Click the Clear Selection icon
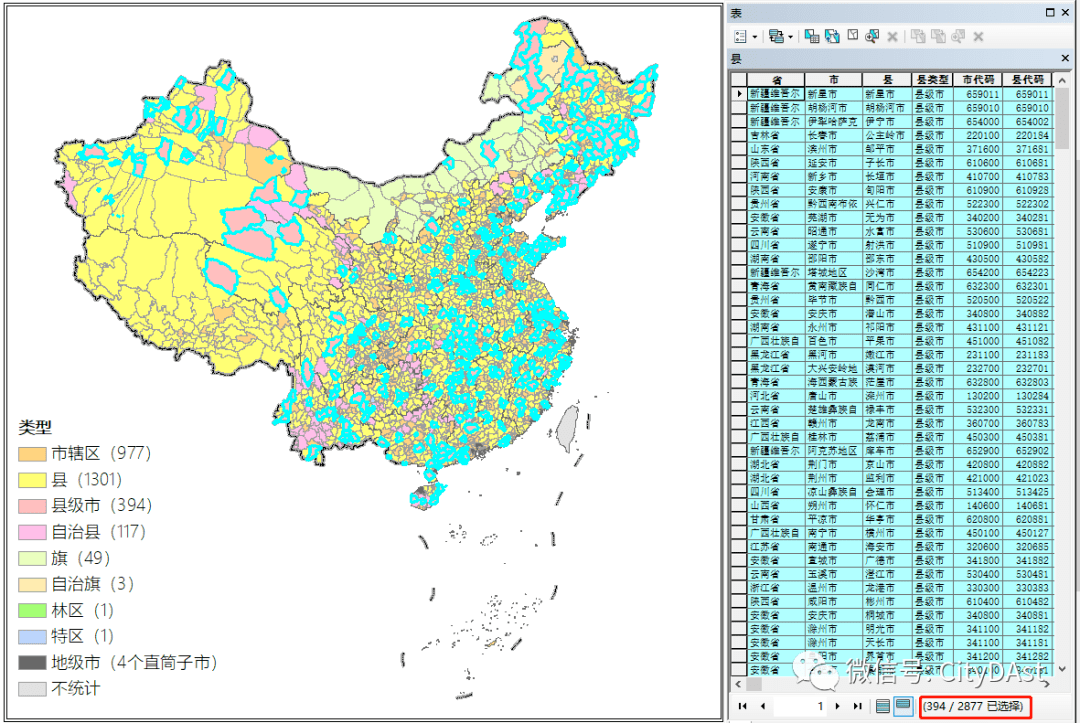Viewport: 1080px width, 723px height. click(x=853, y=36)
